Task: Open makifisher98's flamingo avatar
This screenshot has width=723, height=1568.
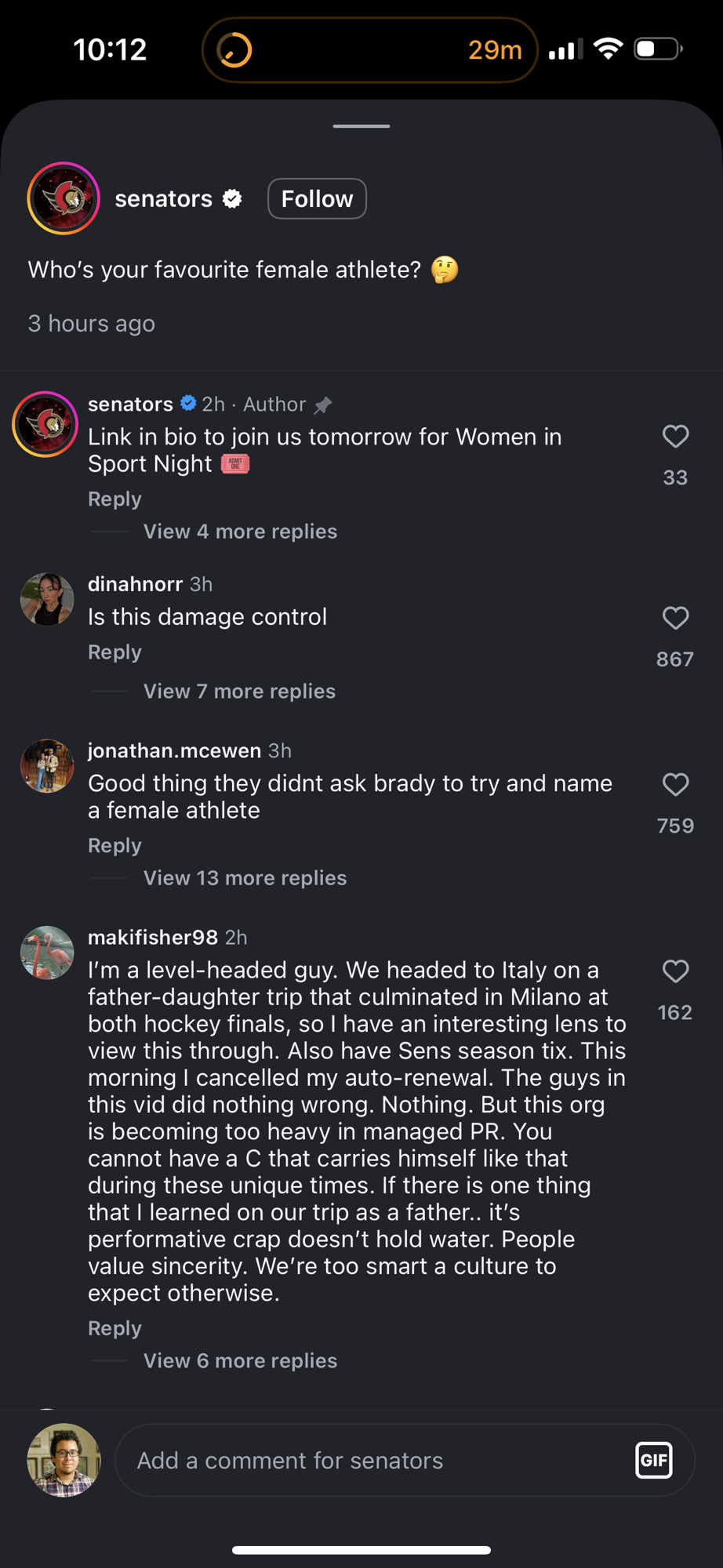Action: (47, 953)
